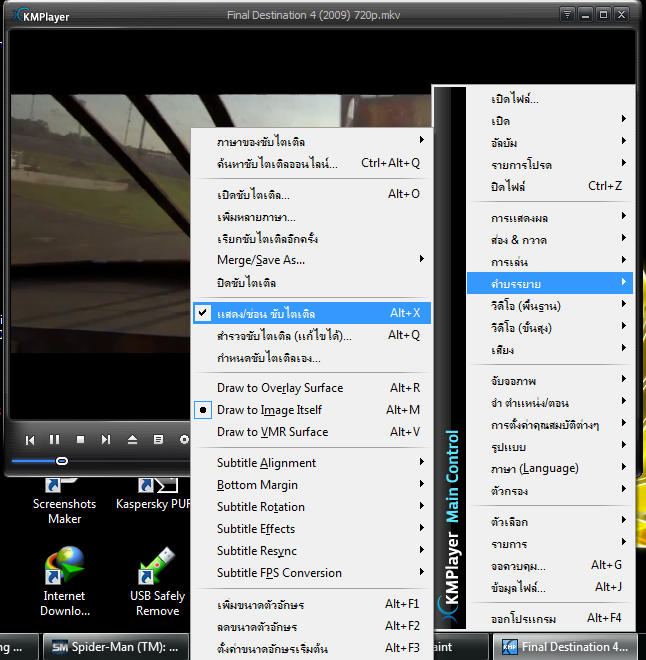Expand ภาษา (Language) submenu
The width and height of the screenshot is (646, 660).
coord(550,468)
